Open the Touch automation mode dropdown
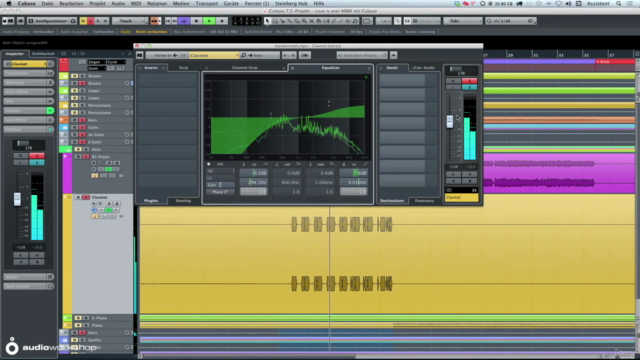Screen dimensions: 640x360 click(x=130, y=21)
